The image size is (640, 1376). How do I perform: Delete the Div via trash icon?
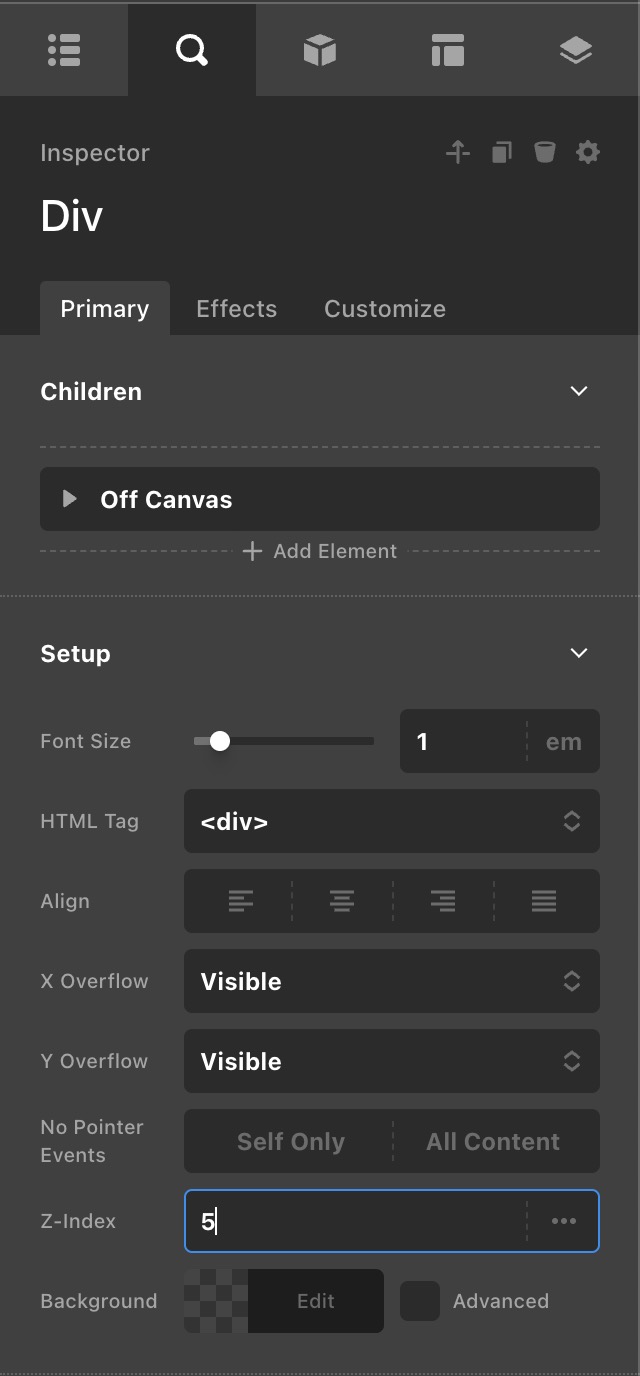click(x=544, y=152)
